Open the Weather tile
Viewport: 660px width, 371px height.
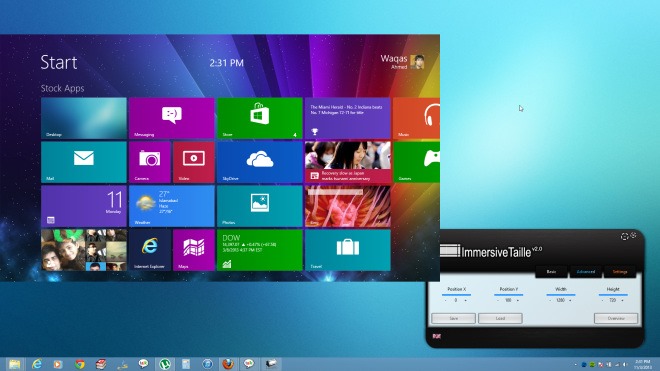click(x=172, y=206)
